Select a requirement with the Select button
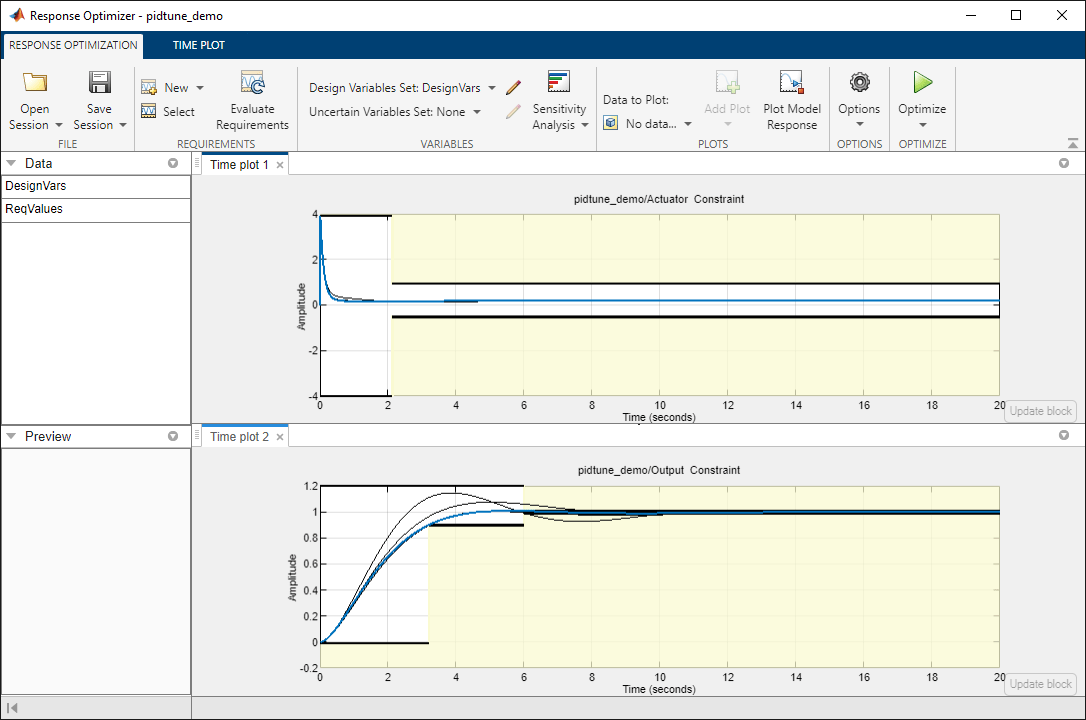The height and width of the screenshot is (720, 1086). click(168, 111)
